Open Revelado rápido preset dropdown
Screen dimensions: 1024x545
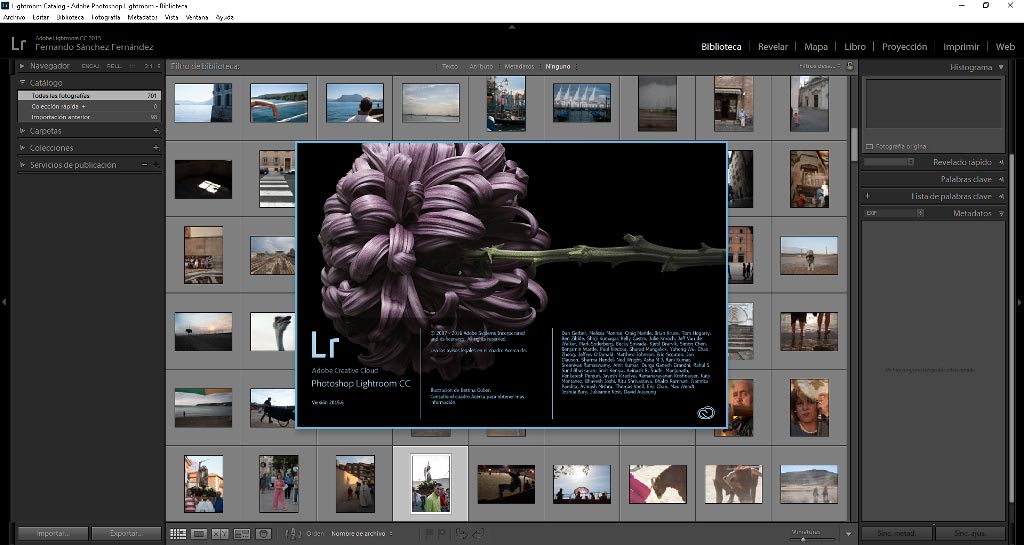tap(889, 162)
